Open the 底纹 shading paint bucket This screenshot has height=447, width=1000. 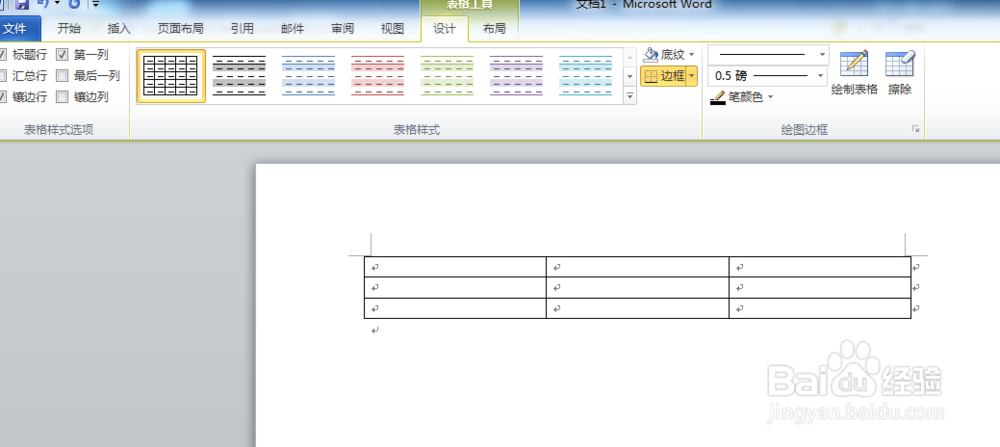651,54
